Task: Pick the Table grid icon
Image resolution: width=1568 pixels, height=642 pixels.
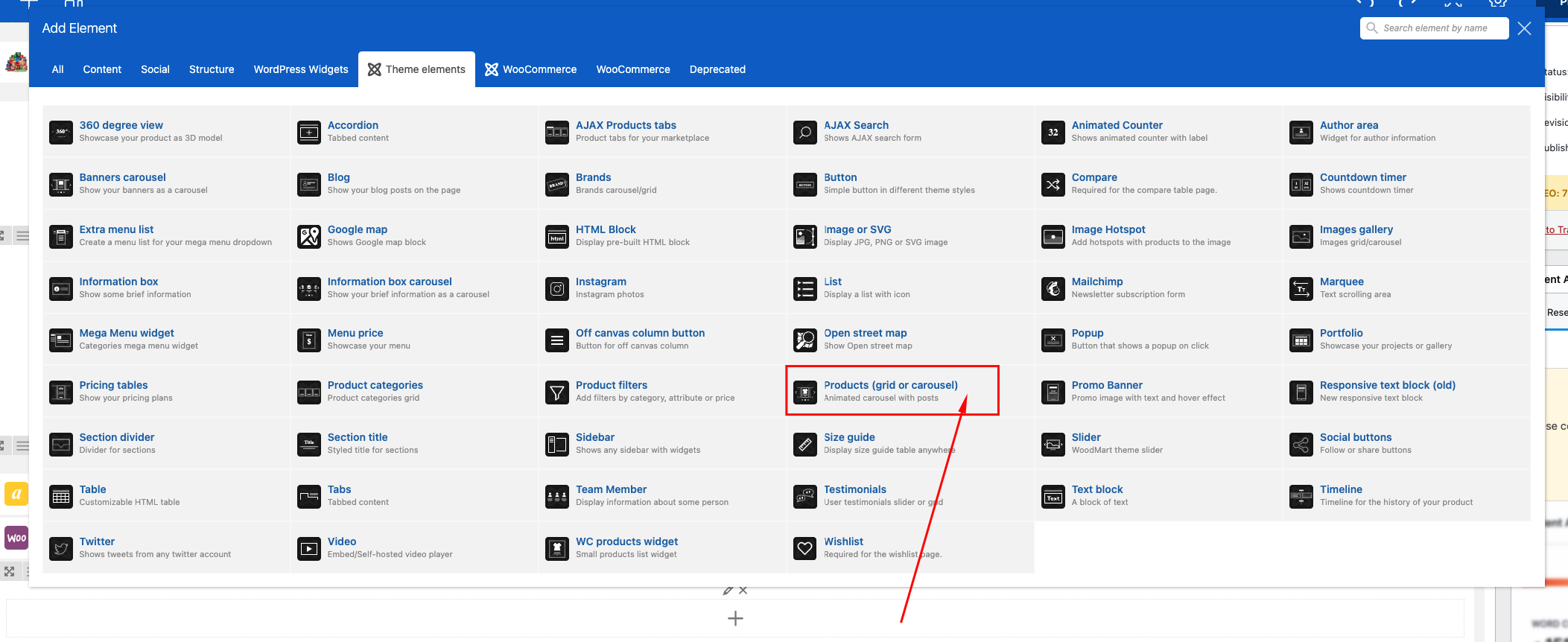Action: click(x=61, y=496)
